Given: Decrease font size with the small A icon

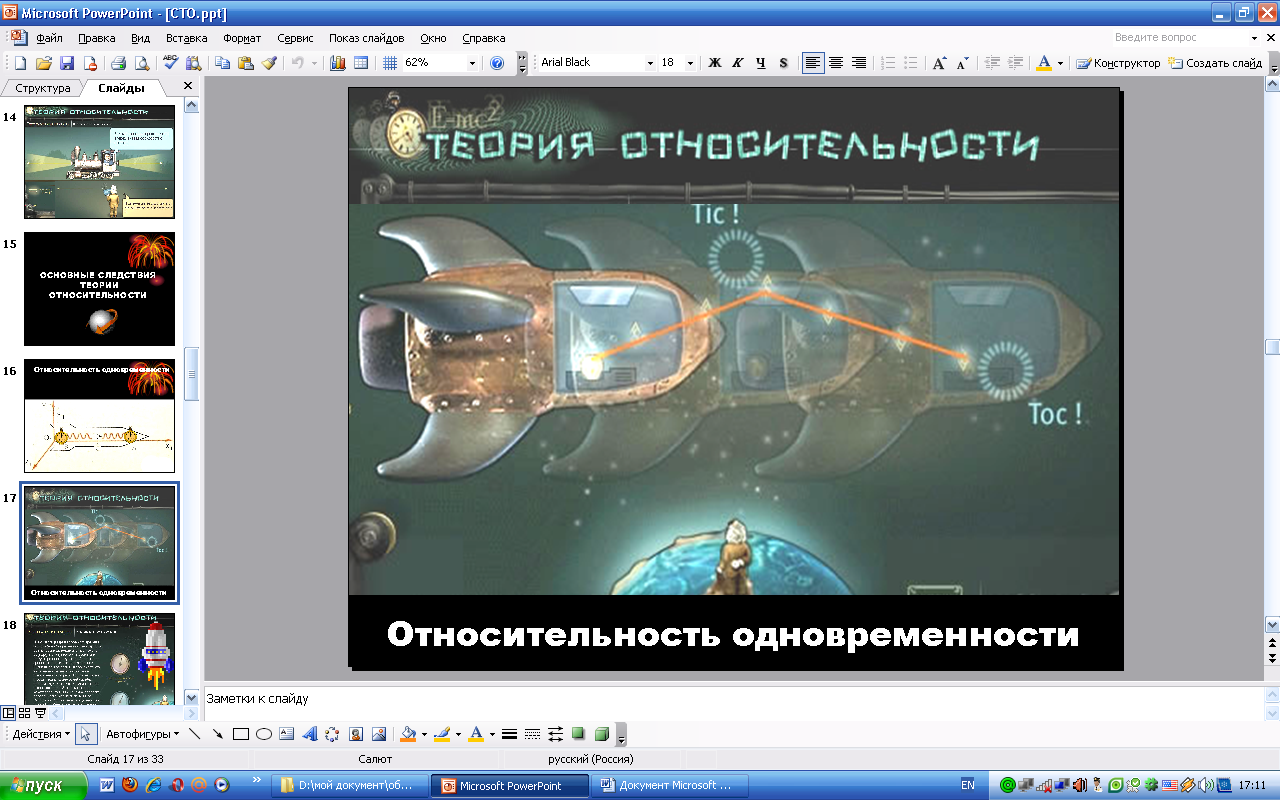Looking at the screenshot, I should pyautogui.click(x=962, y=63).
